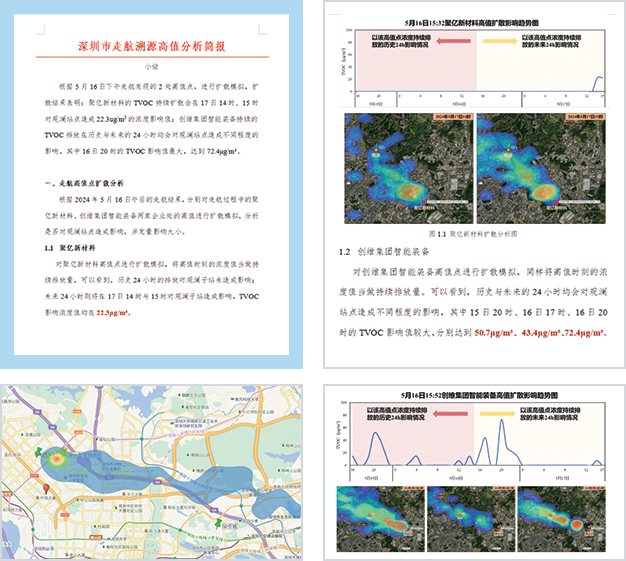This screenshot has width=626, height=561.
Task: Open the left satellite diffusion map of figure 1.1
Action: coord(408,168)
